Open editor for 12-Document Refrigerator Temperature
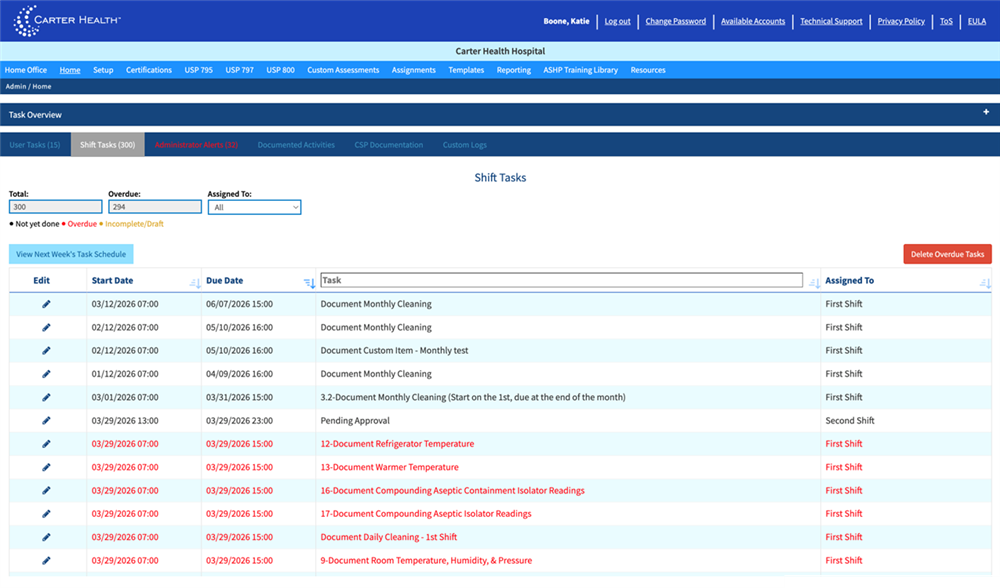1000x588 pixels. tap(46, 444)
